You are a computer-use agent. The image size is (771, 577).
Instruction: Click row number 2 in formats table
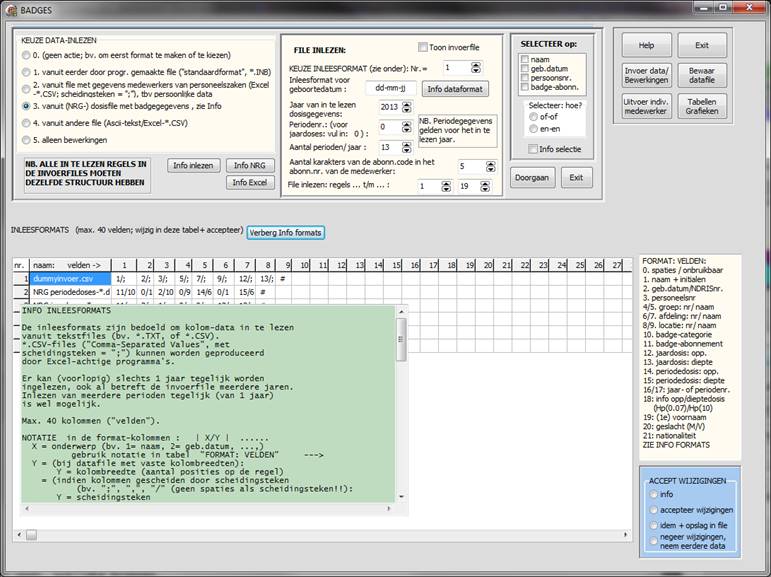[21, 292]
